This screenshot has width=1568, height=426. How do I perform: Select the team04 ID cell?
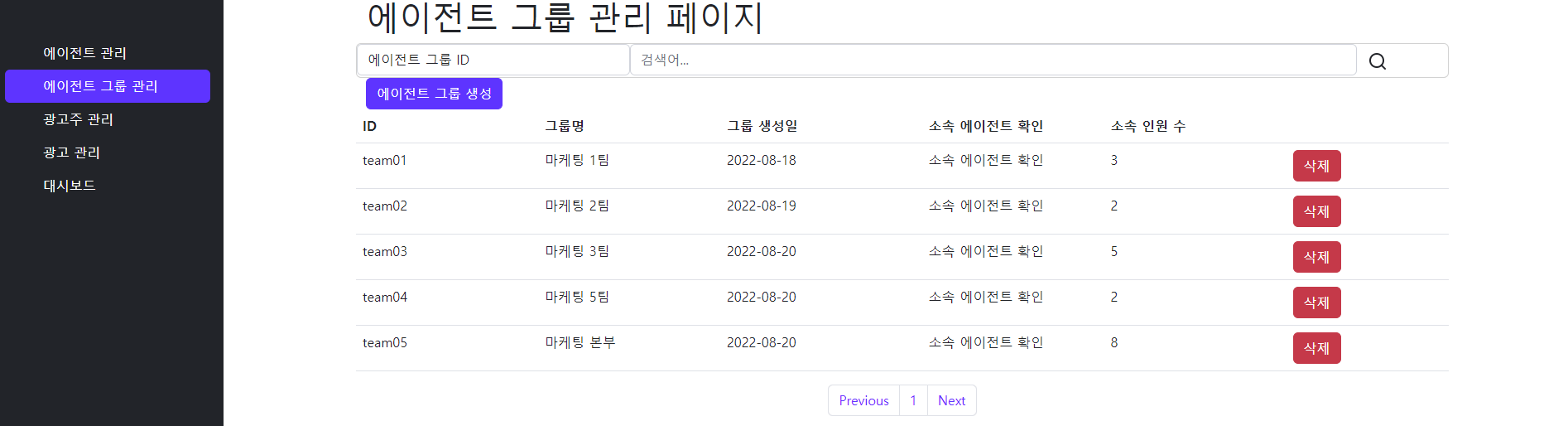pyautogui.click(x=385, y=297)
